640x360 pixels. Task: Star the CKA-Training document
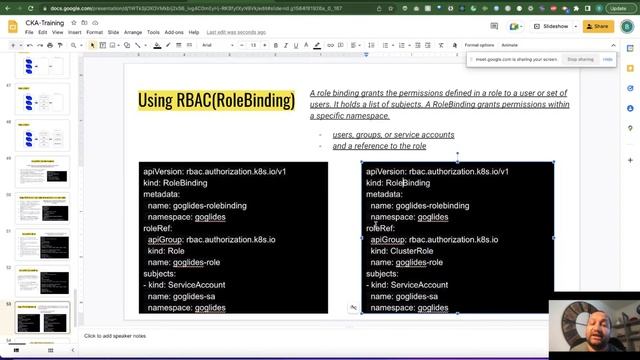(x=74, y=23)
